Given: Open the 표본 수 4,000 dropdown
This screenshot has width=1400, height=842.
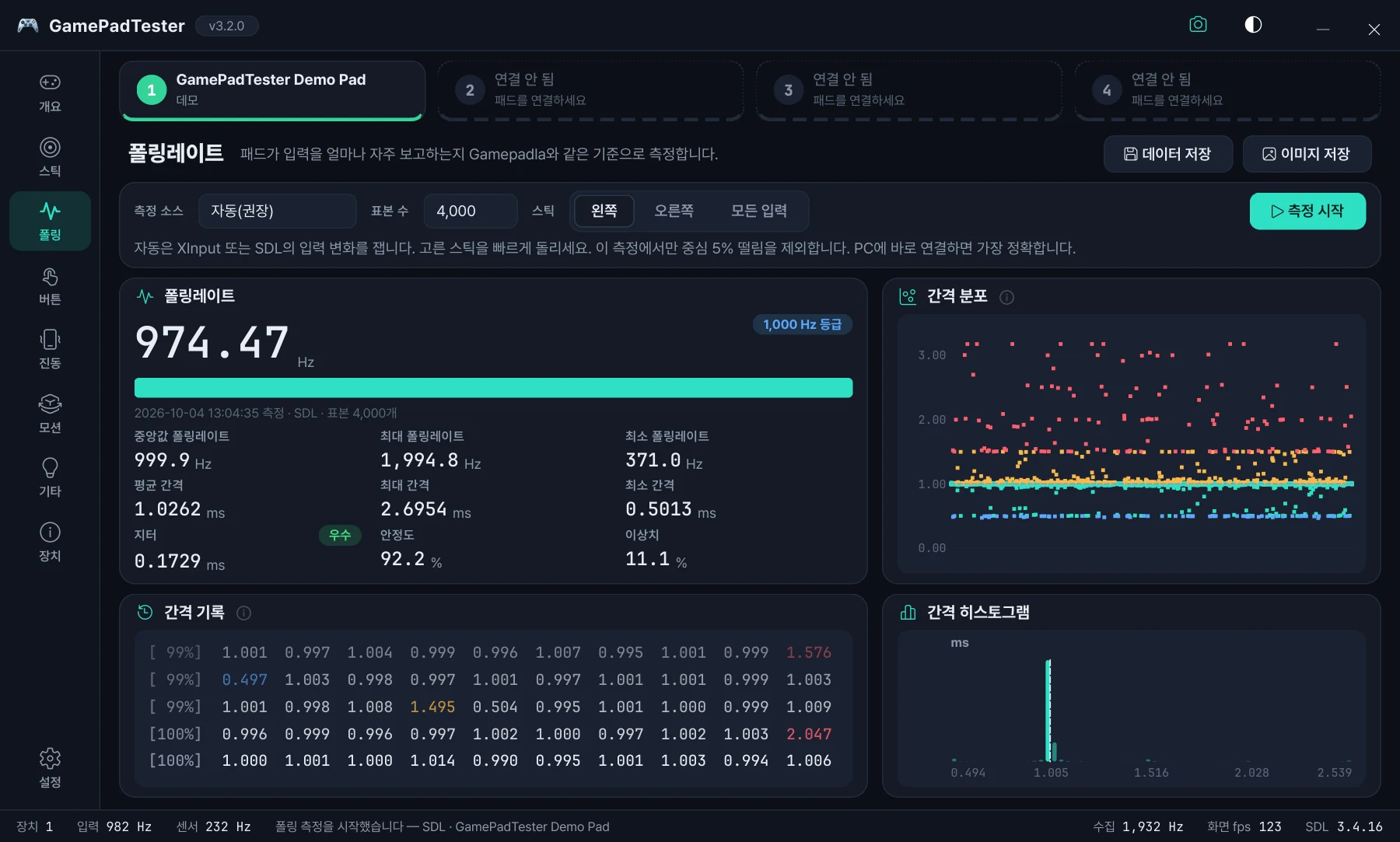Looking at the screenshot, I should point(471,211).
